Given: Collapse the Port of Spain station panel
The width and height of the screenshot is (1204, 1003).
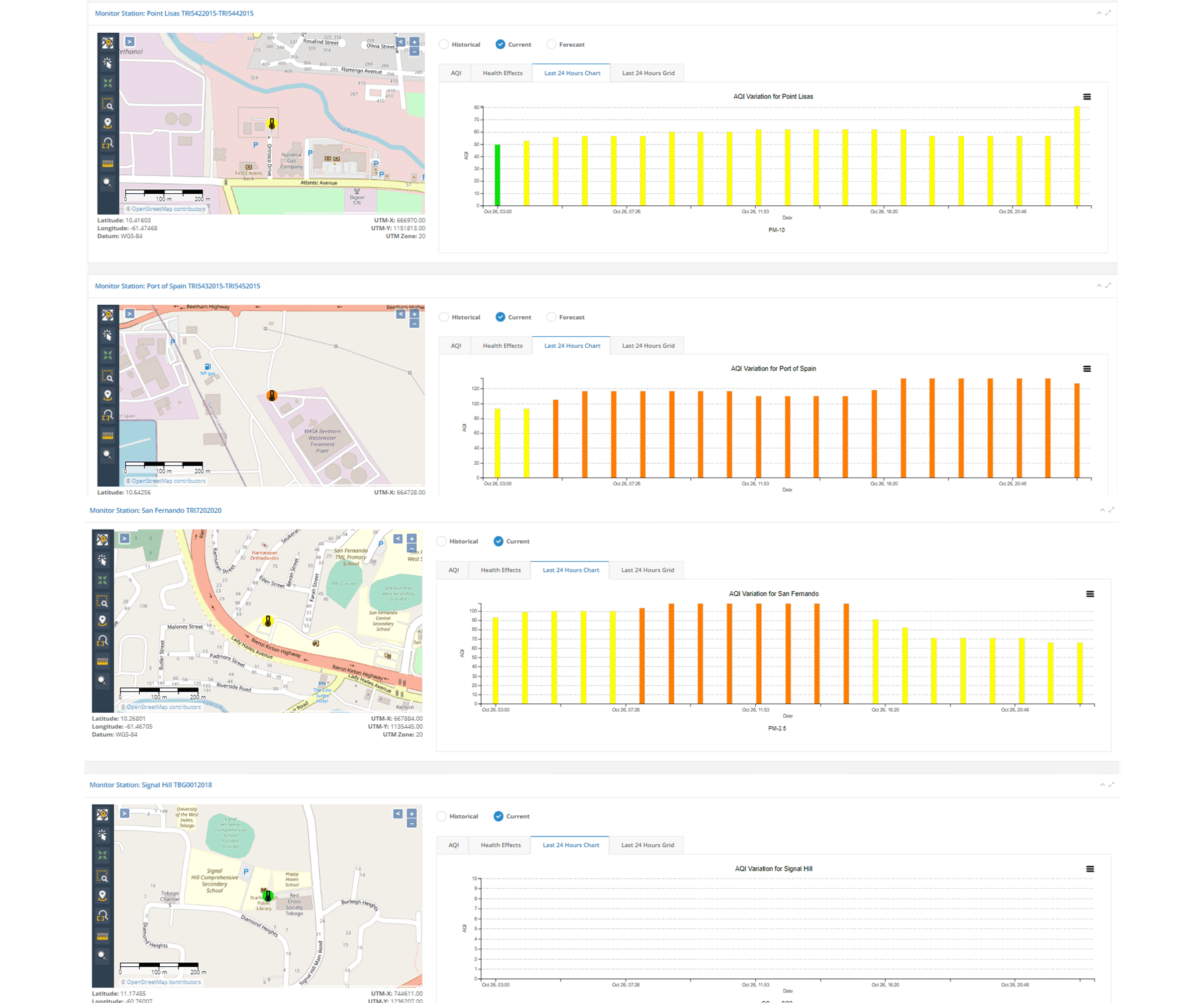Looking at the screenshot, I should (1099, 286).
